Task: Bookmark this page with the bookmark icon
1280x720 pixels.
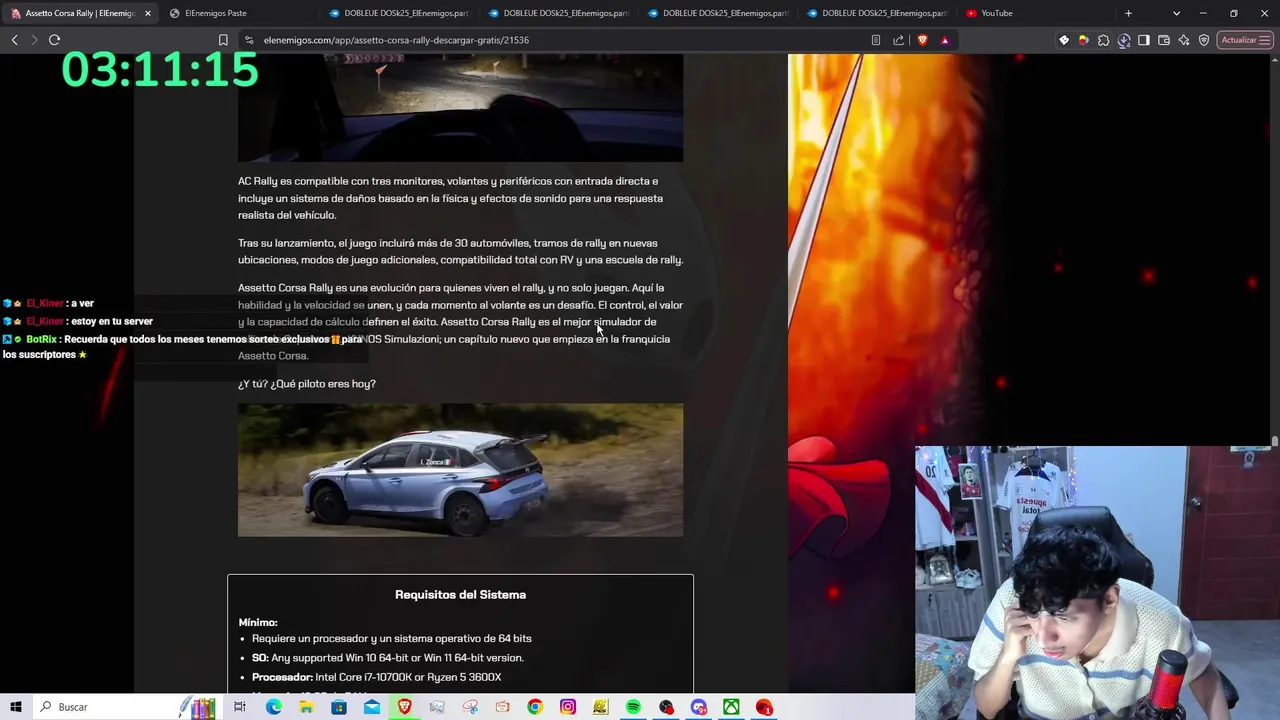Action: 223,40
